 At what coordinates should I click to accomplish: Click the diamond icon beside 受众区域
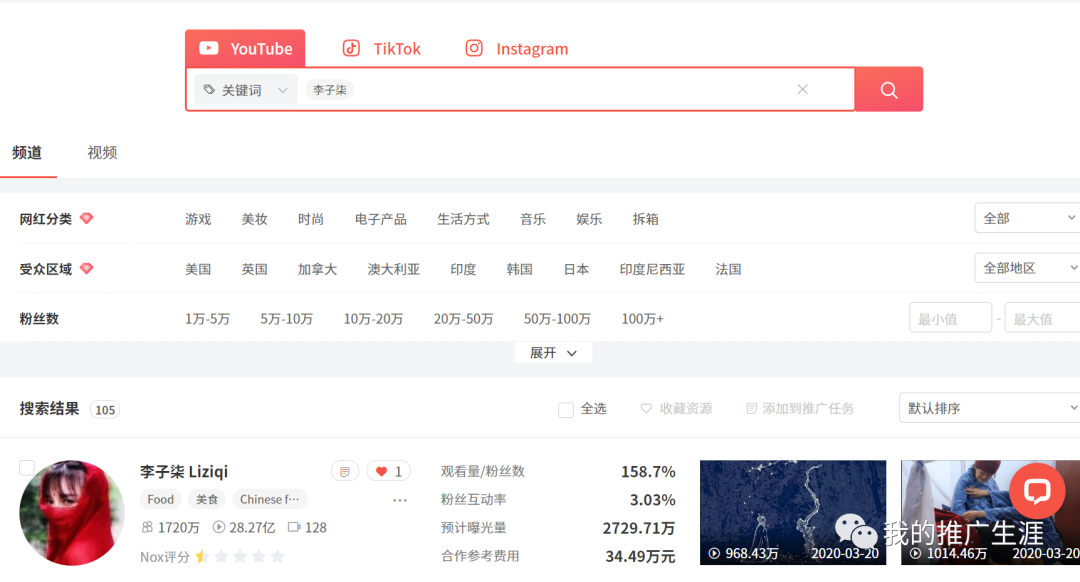[x=86, y=268]
